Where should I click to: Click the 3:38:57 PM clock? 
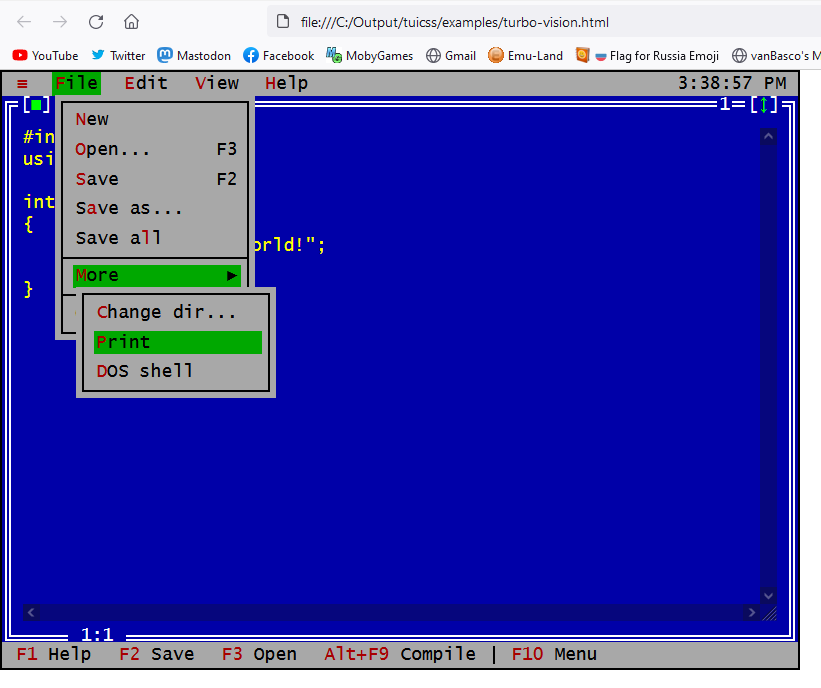tap(732, 83)
